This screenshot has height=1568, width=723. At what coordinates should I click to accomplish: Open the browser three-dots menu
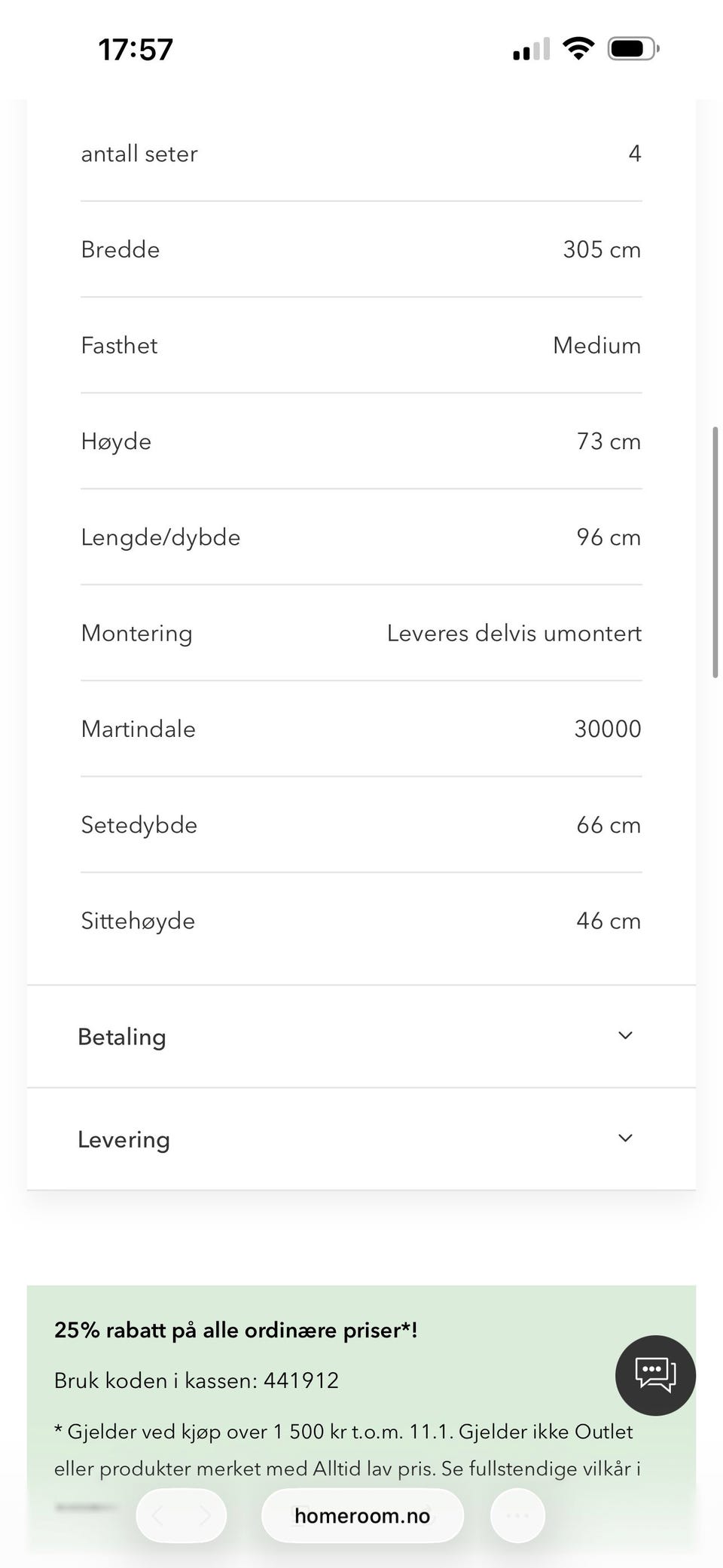point(517,1515)
